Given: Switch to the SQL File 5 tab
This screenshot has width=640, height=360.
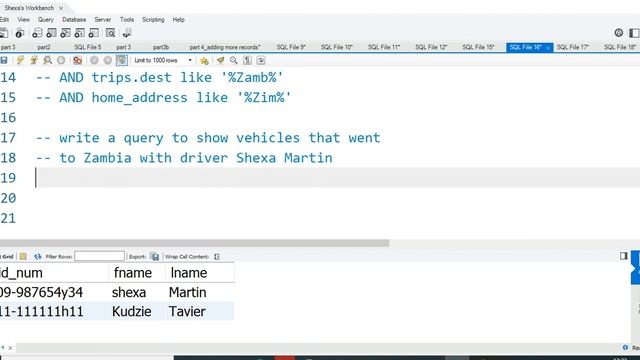Looking at the screenshot, I should (x=87, y=47).
